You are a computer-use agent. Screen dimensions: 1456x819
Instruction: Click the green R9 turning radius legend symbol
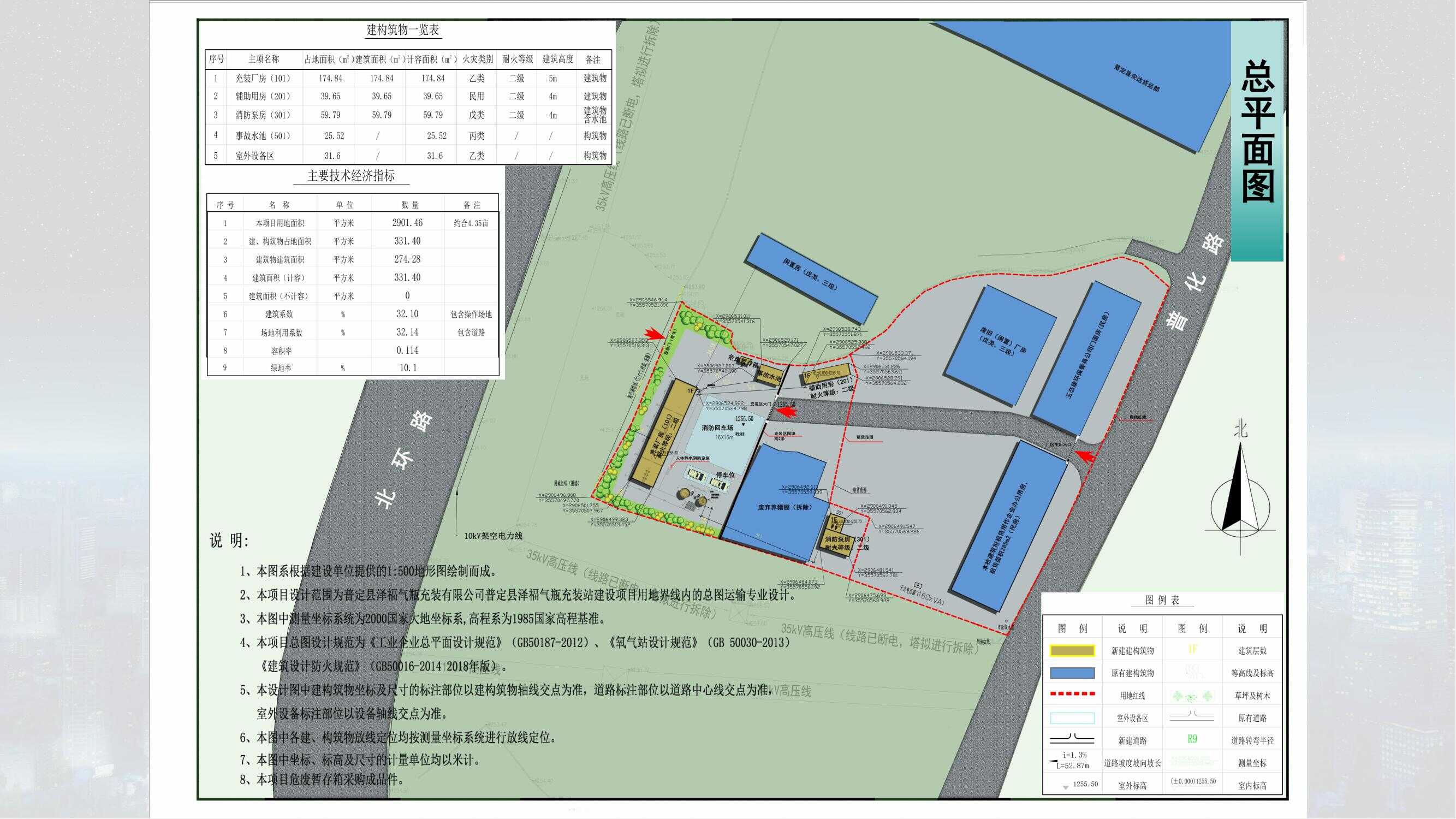[1192, 739]
